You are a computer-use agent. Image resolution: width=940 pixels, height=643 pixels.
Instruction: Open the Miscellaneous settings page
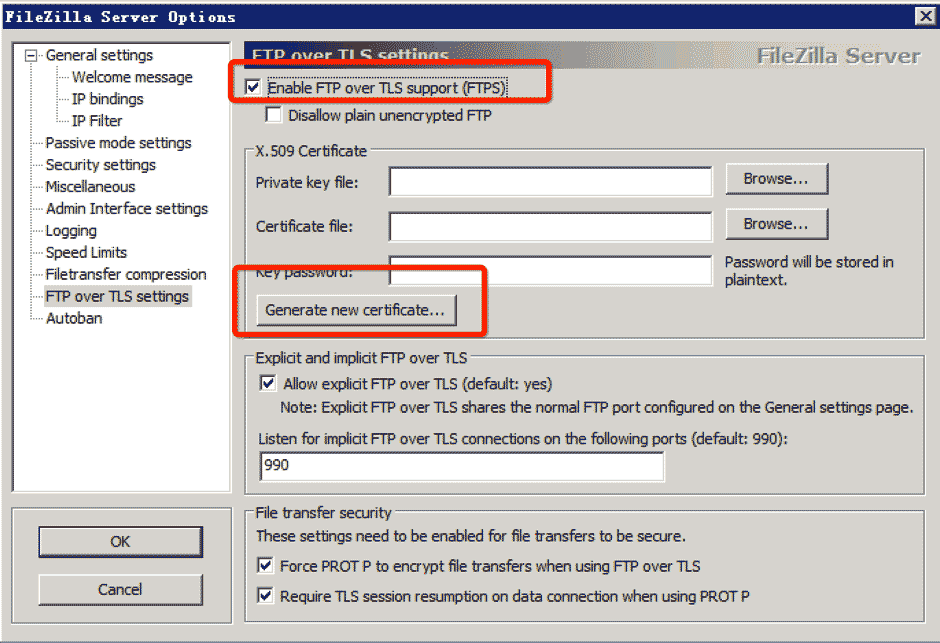pyautogui.click(x=90, y=187)
